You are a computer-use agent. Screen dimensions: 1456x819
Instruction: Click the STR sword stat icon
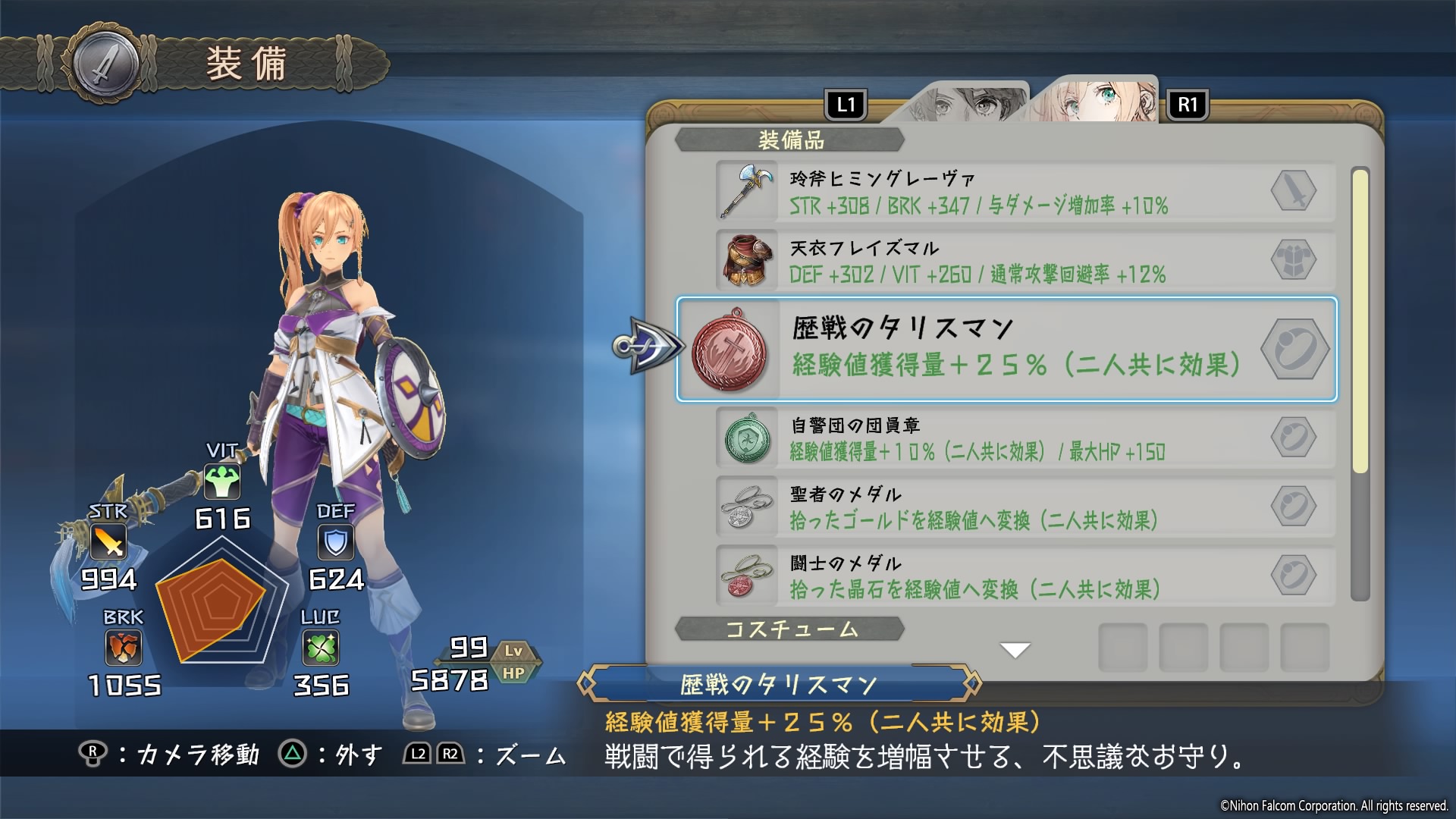(x=108, y=541)
